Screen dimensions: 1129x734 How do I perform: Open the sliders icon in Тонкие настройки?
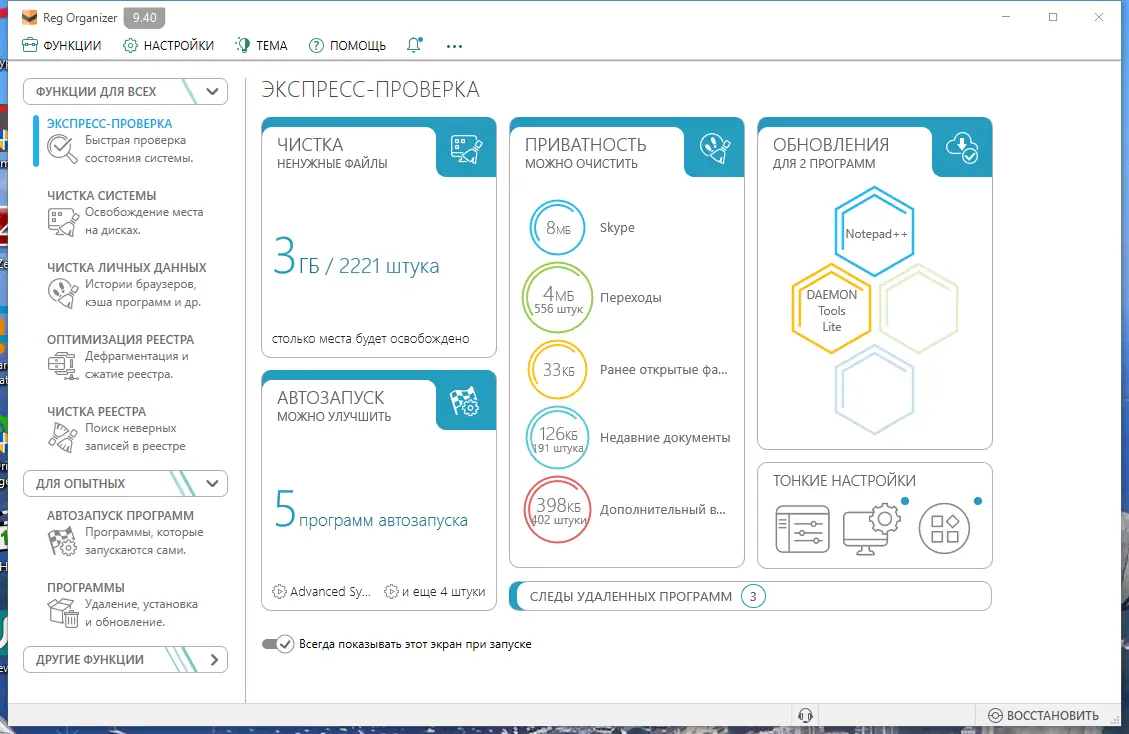point(802,528)
